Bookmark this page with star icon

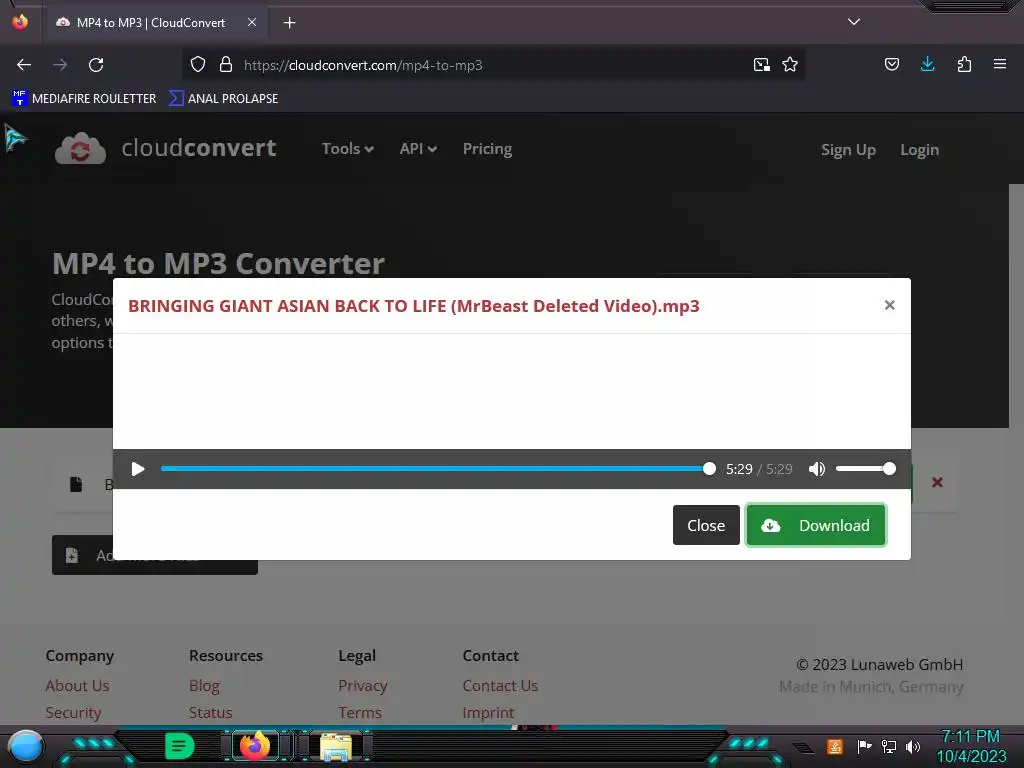coord(790,65)
